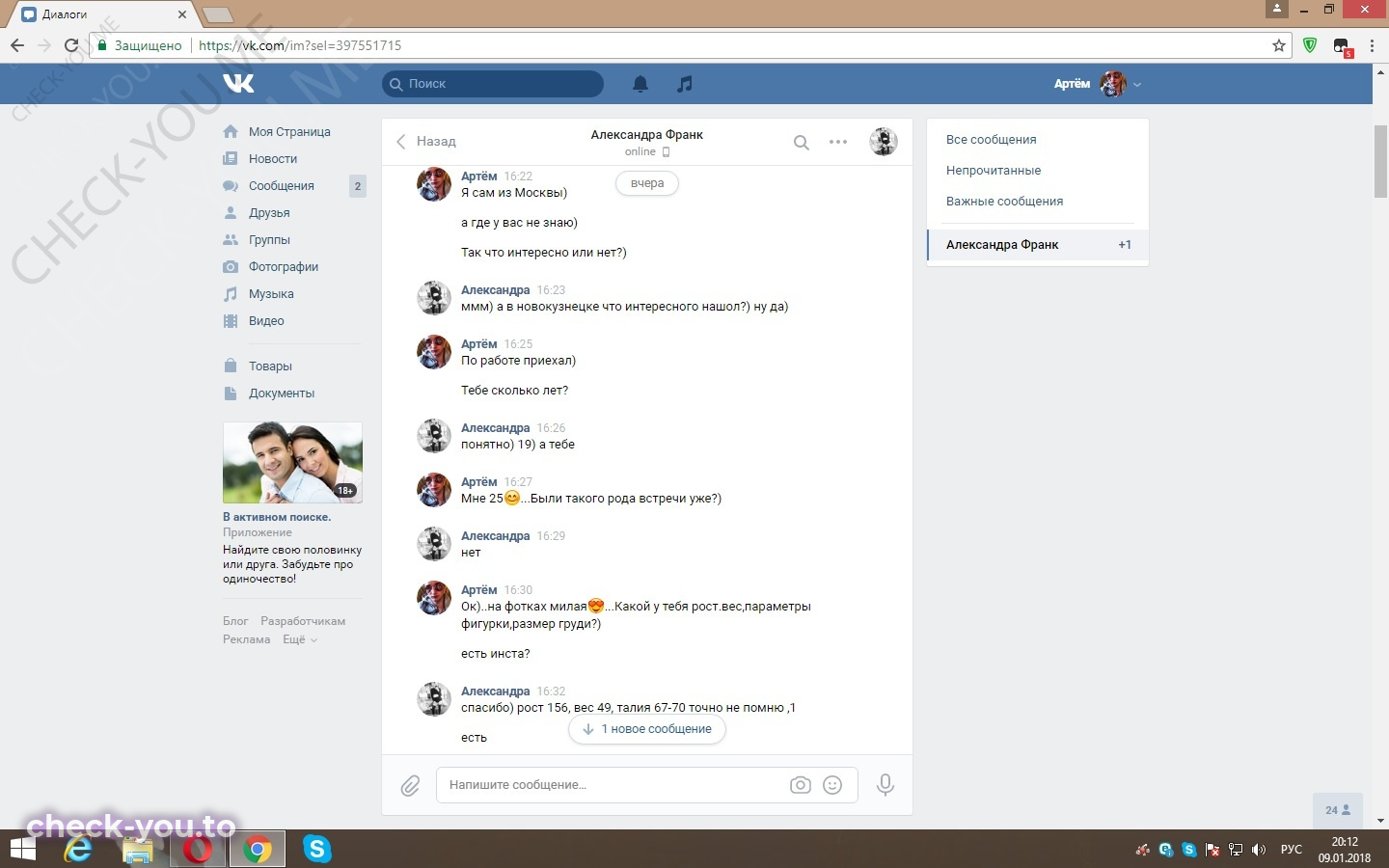Viewport: 1389px width, 868px height.
Task: Open the 24 friends online button
Action: click(x=1338, y=810)
